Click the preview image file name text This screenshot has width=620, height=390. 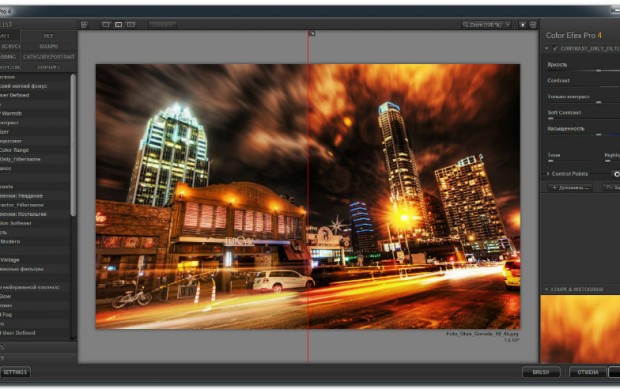[482, 334]
